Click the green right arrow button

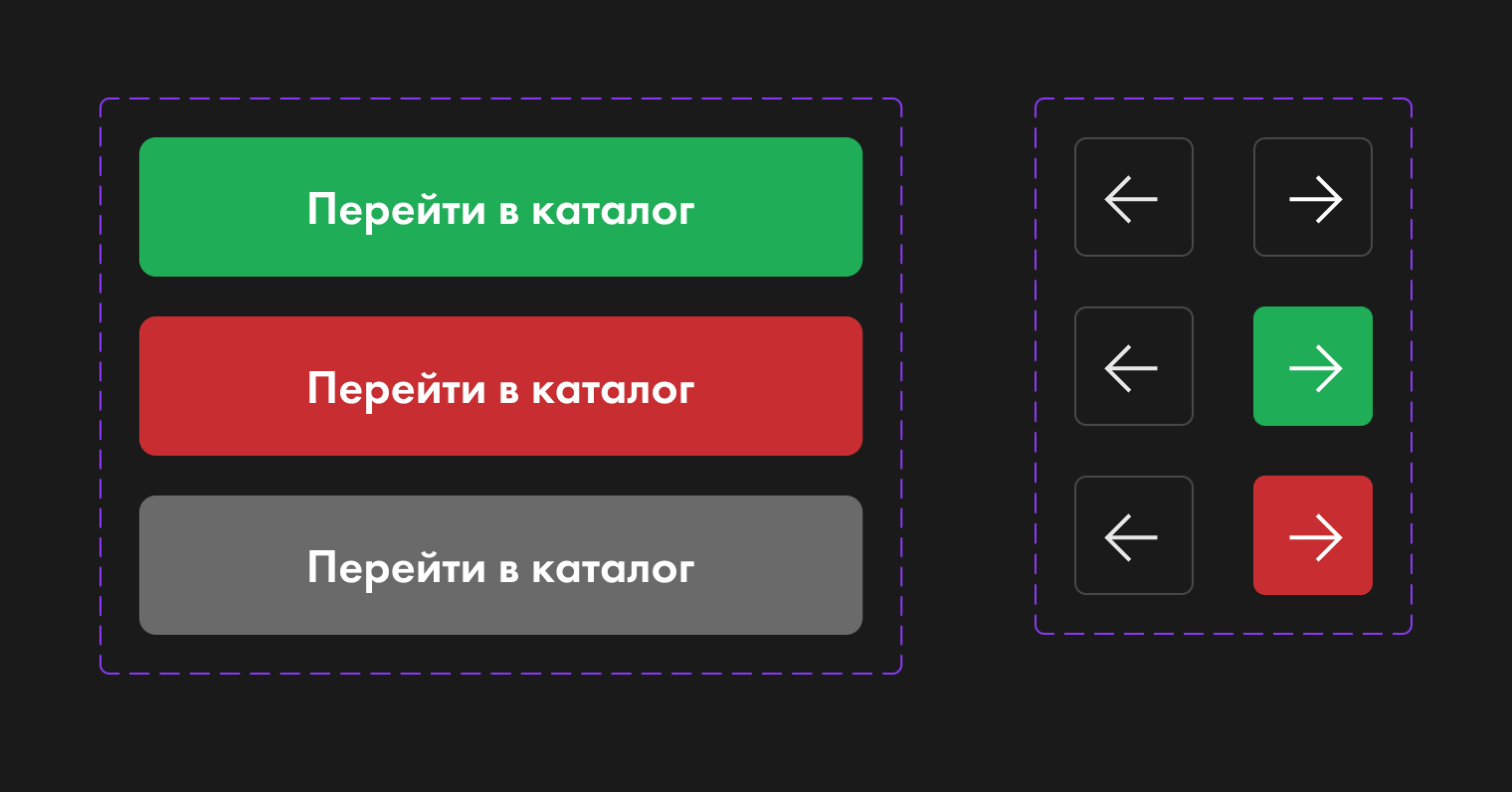(1312, 366)
